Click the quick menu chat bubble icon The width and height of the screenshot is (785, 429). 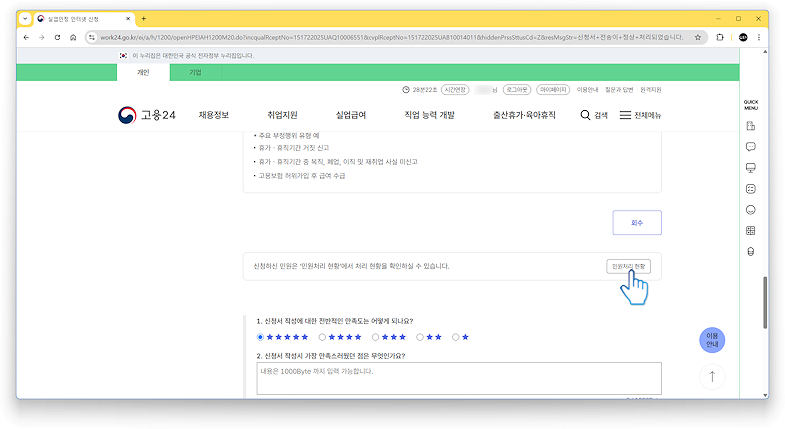tap(750, 147)
